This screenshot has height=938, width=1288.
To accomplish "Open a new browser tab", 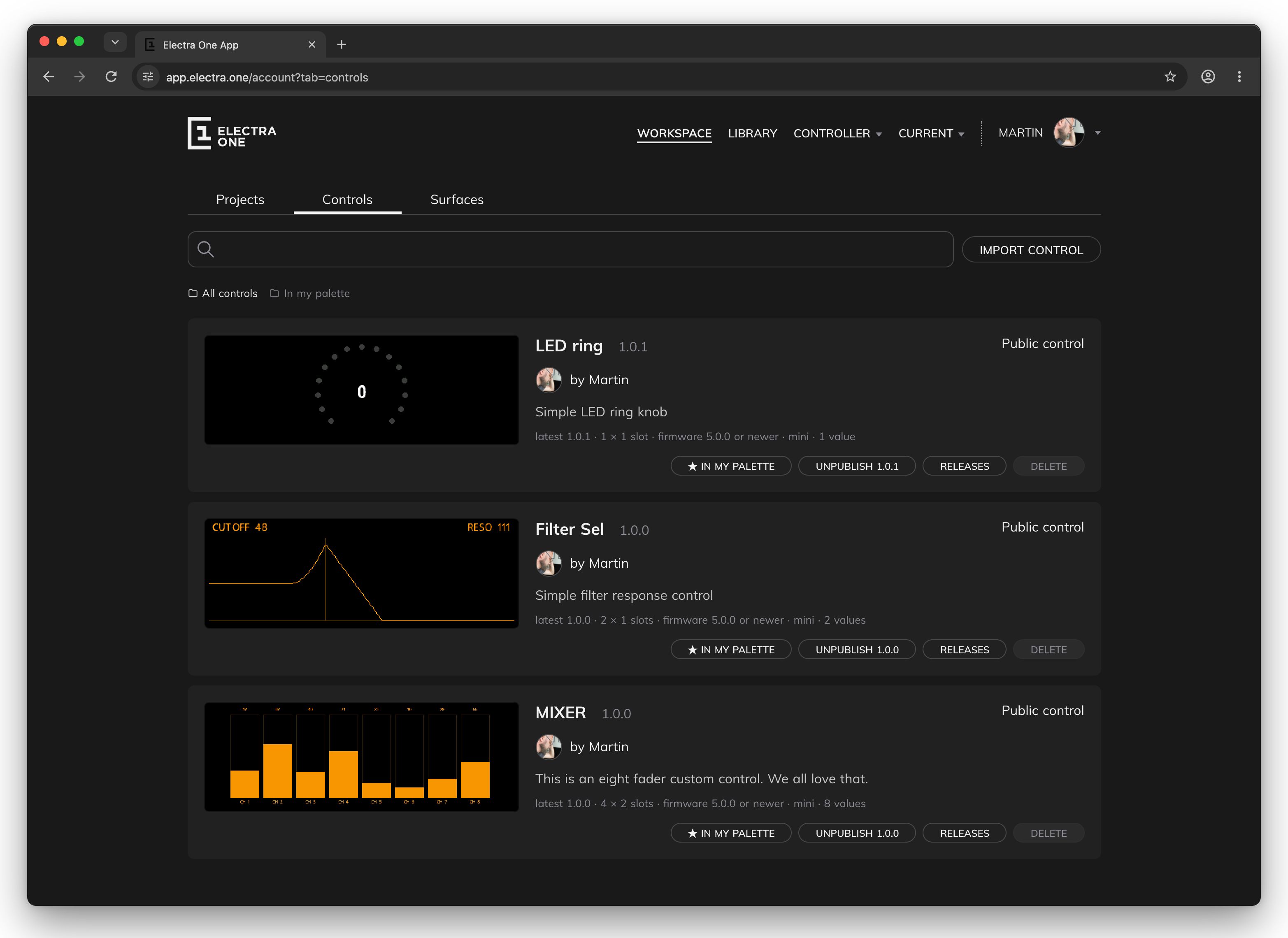I will pyautogui.click(x=341, y=44).
